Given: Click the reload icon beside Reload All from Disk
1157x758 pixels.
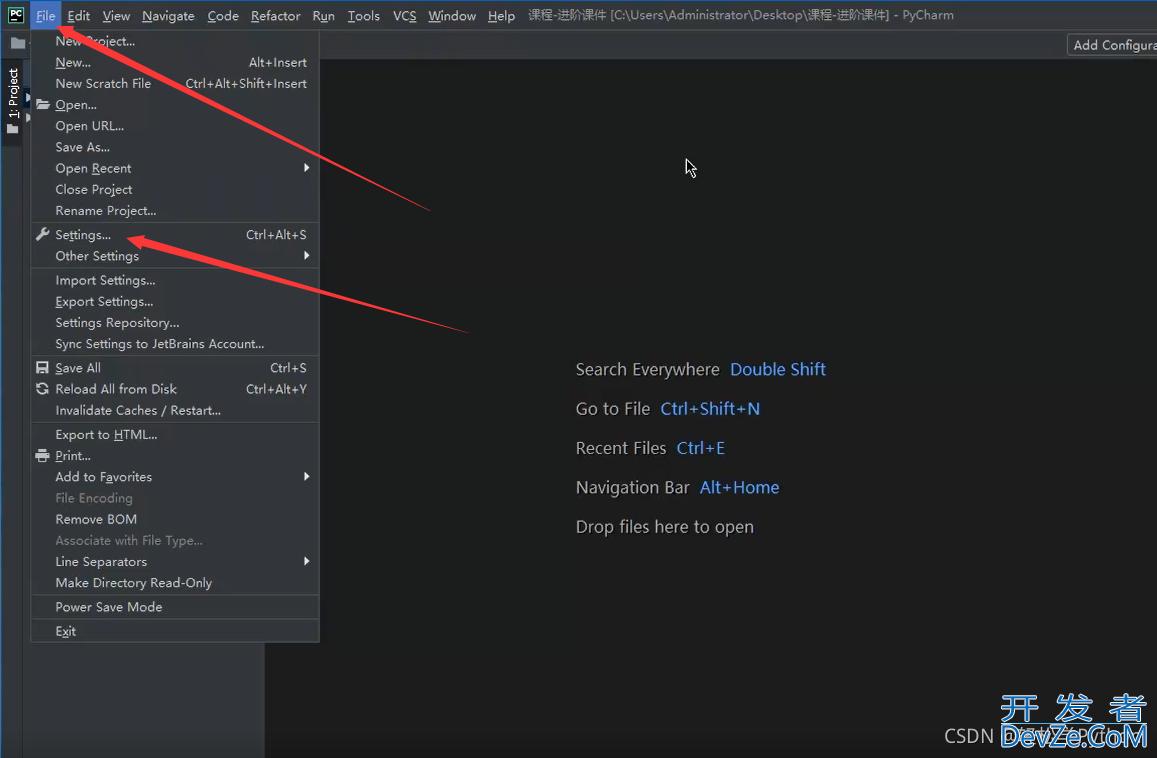Looking at the screenshot, I should (x=43, y=389).
